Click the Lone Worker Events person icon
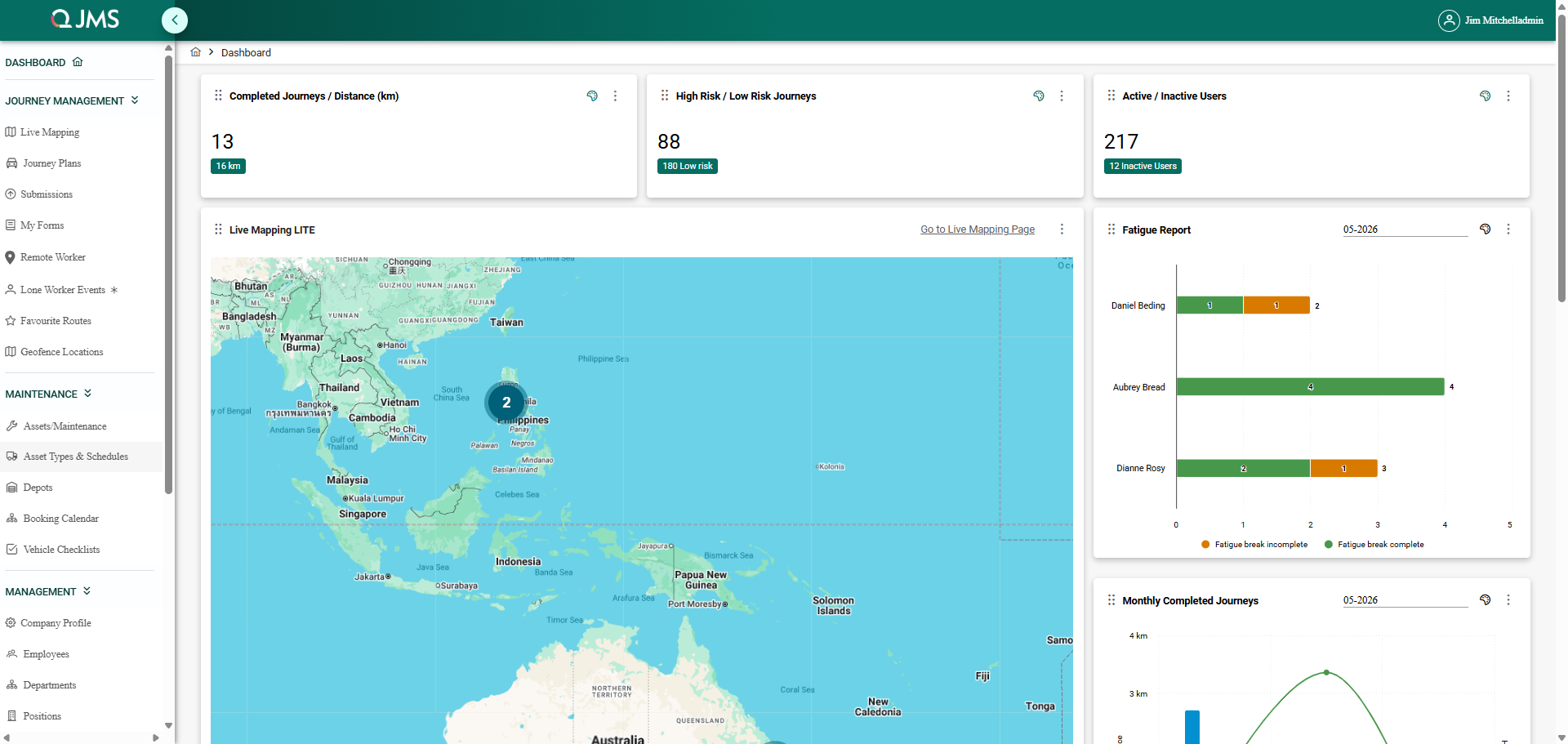This screenshot has height=744, width=1568. click(11, 289)
